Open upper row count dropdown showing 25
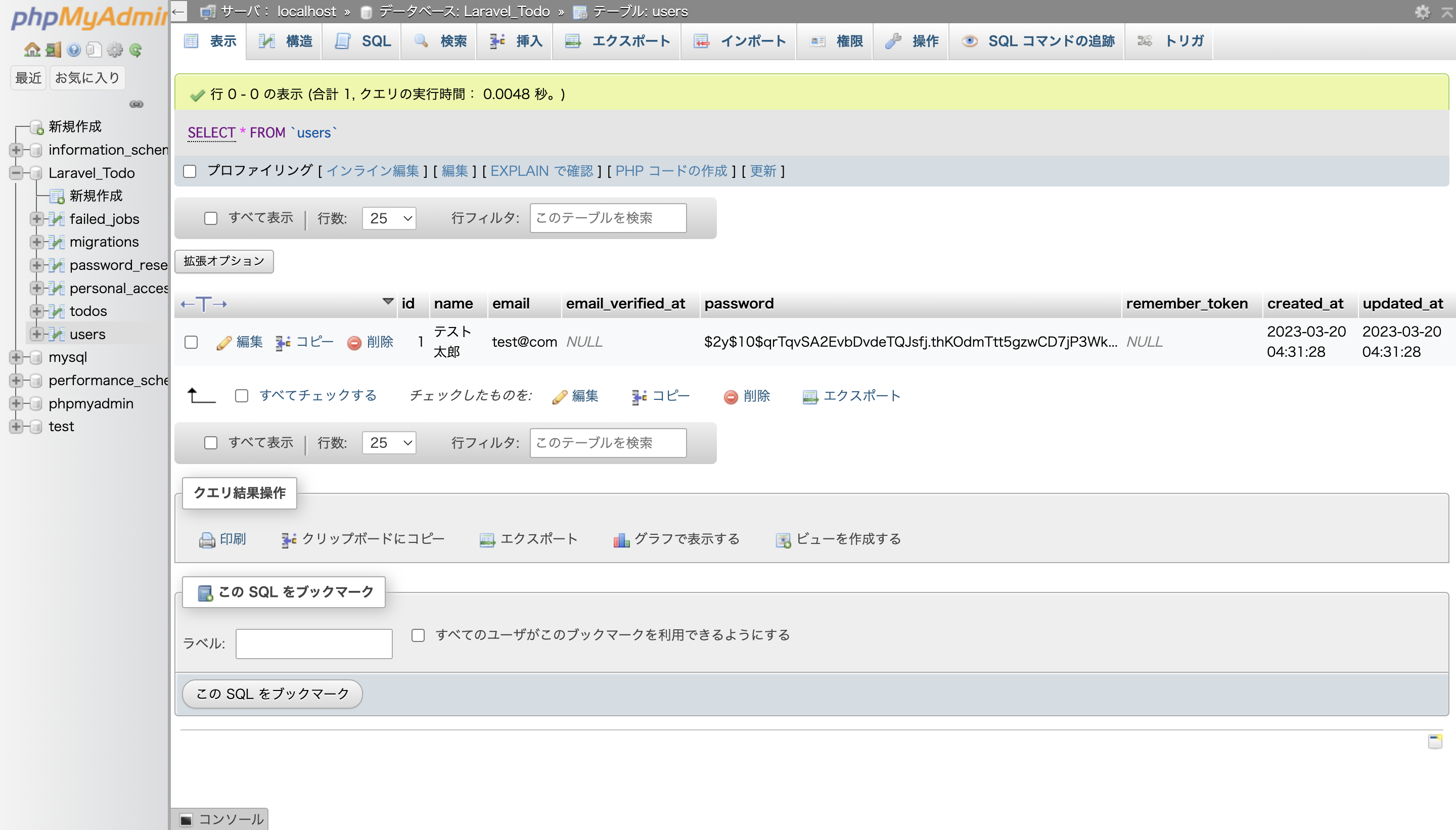 click(389, 218)
